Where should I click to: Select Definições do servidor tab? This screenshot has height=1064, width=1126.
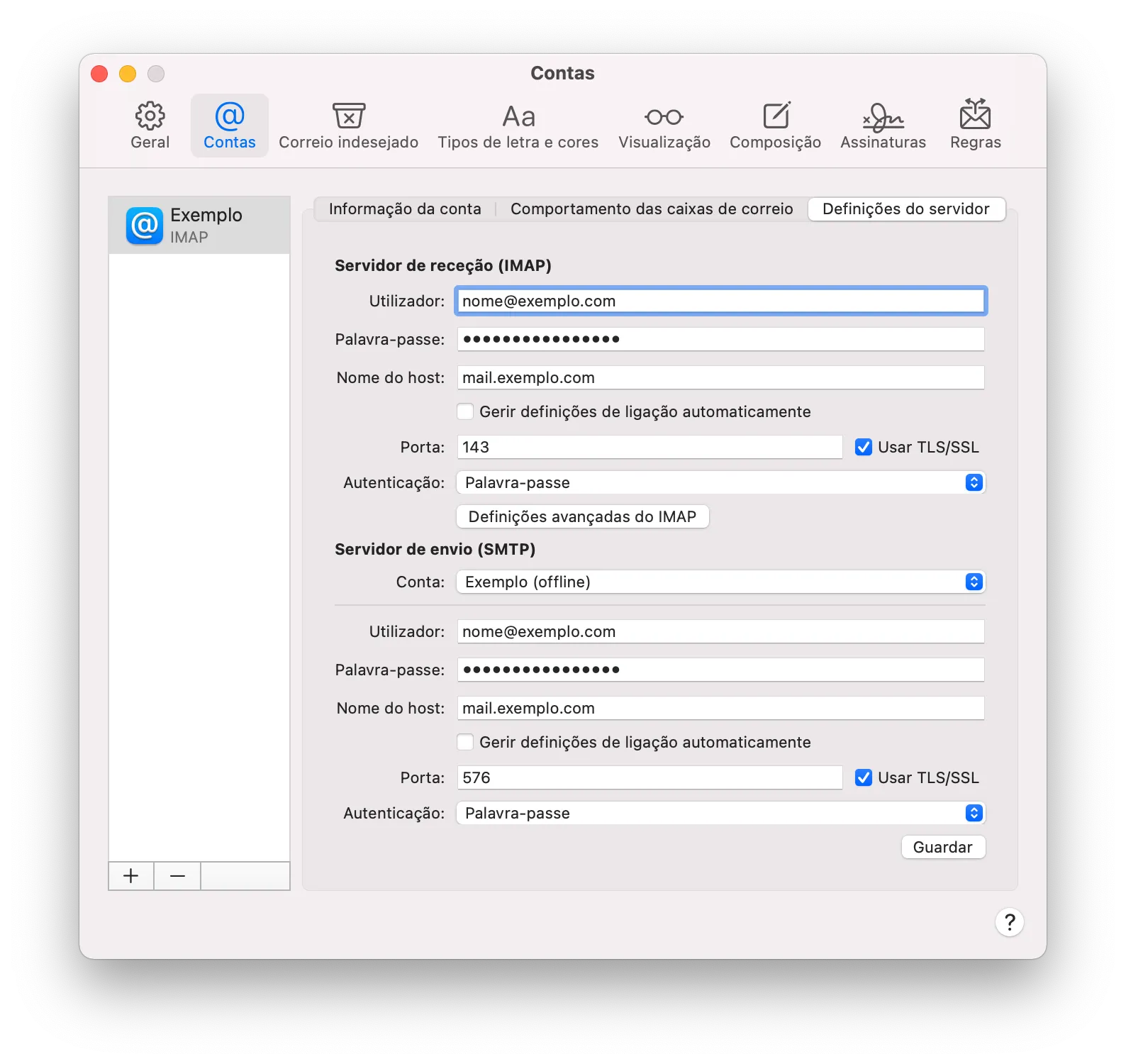pyautogui.click(x=906, y=209)
